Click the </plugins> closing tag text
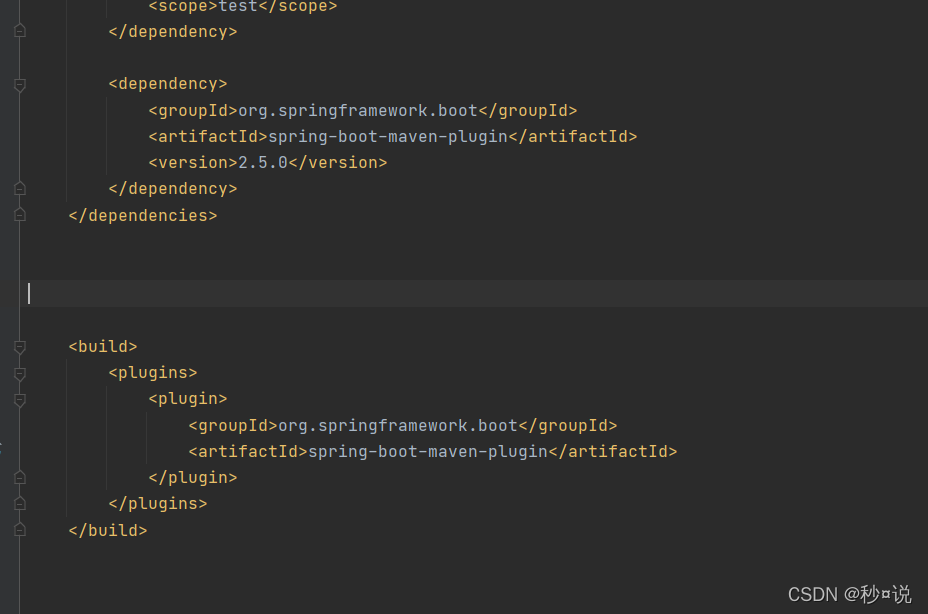This screenshot has height=614, width=928. 158,503
